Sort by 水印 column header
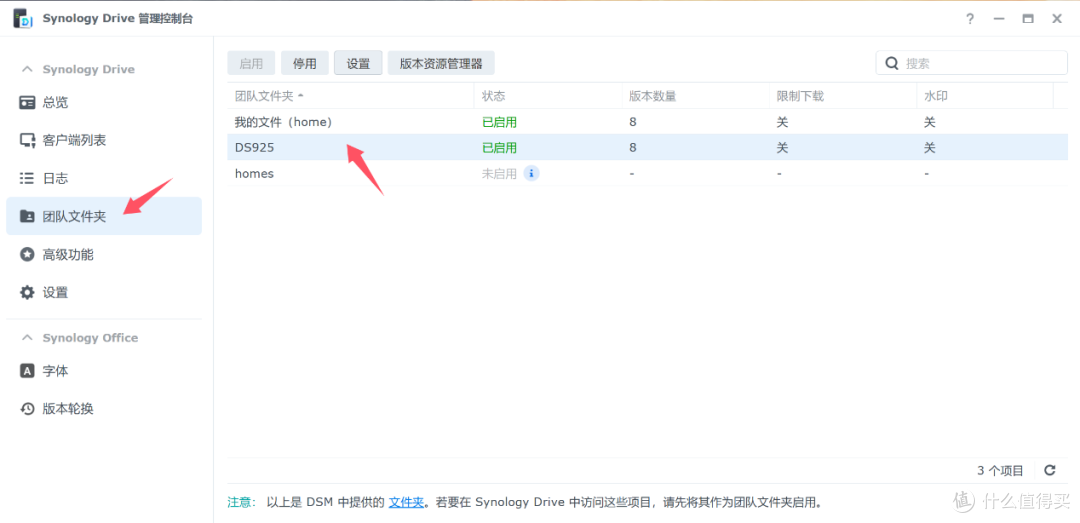Screen dimensions: 1080x523 [985, 96]
